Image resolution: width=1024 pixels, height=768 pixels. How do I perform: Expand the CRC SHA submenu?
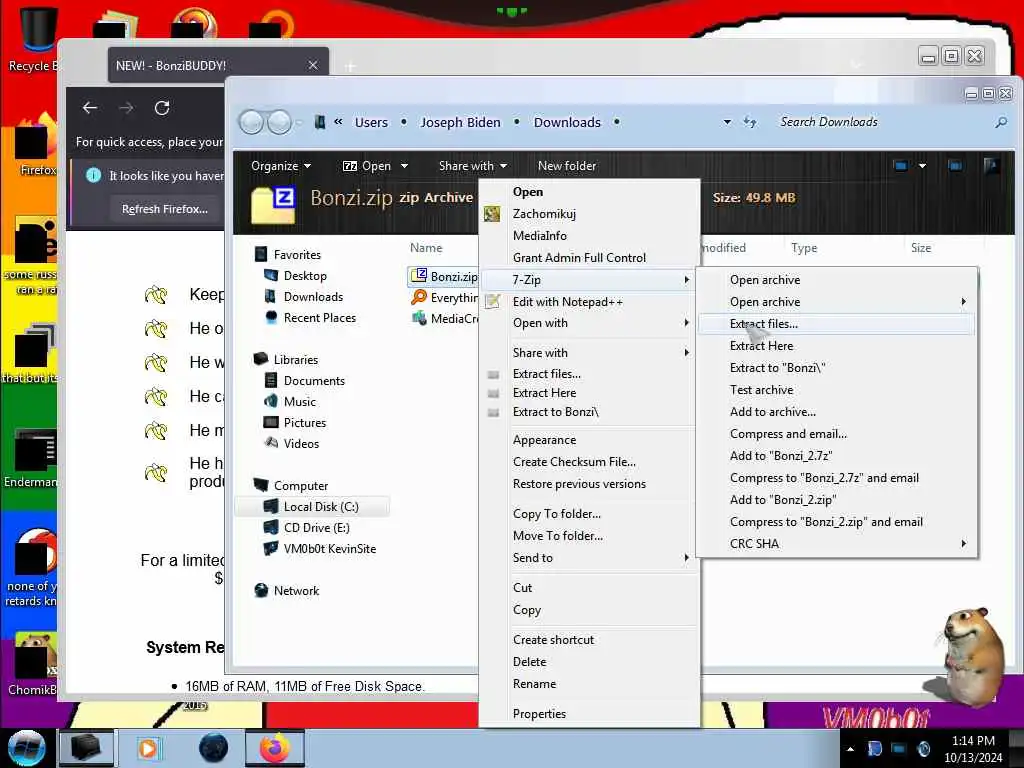[x=837, y=543]
